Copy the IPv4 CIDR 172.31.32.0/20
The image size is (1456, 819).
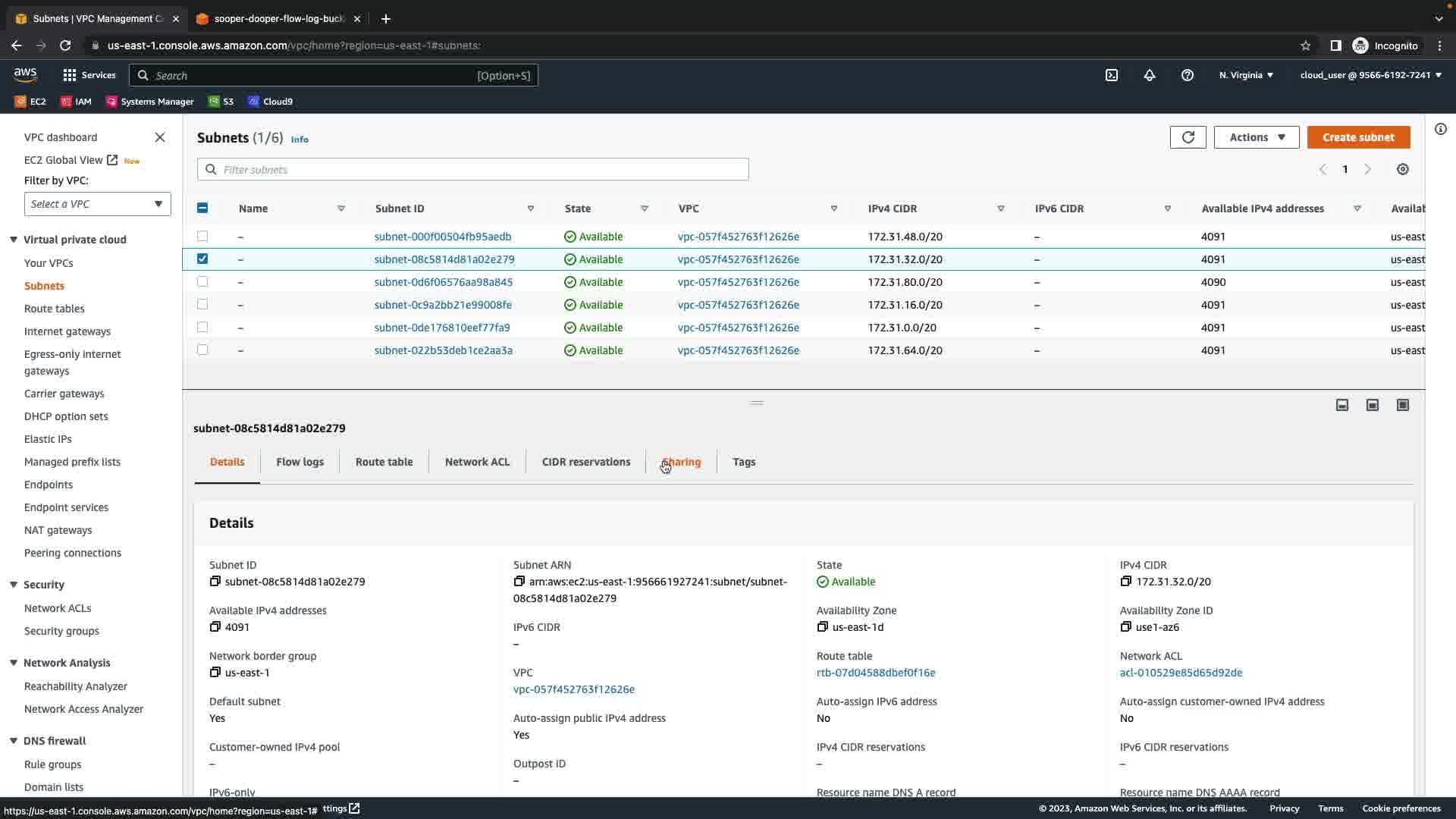click(x=1125, y=582)
